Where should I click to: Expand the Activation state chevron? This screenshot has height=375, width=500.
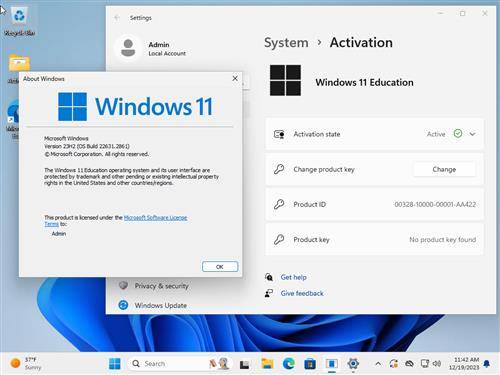point(472,134)
